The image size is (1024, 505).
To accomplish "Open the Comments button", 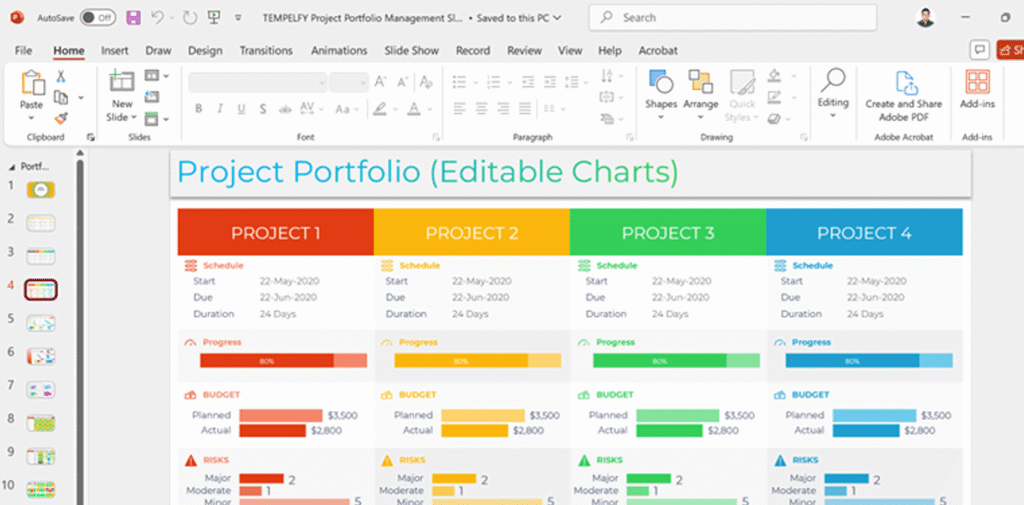I will [979, 50].
